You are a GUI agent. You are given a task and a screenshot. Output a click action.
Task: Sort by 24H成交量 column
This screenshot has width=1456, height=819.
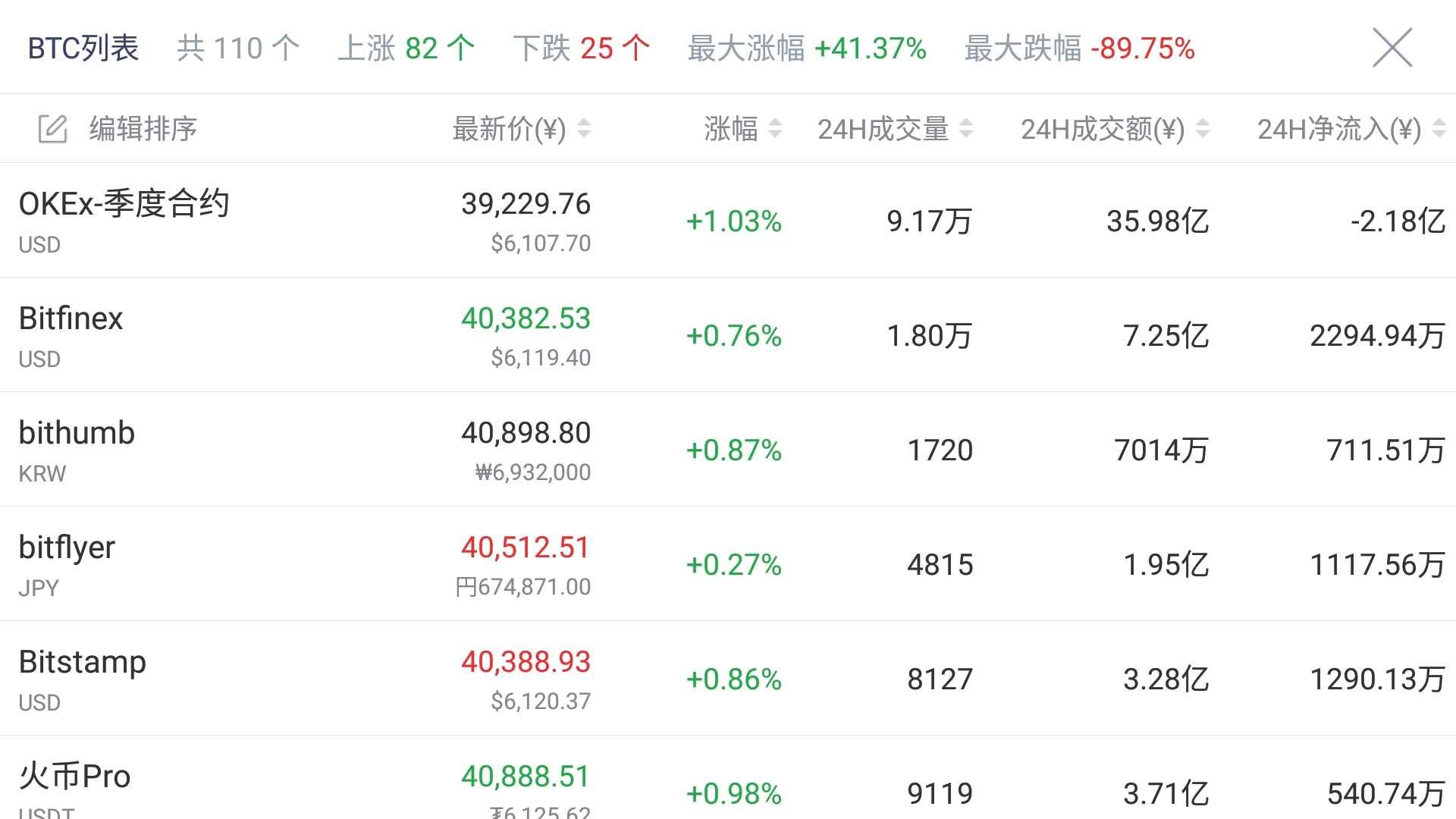895,129
